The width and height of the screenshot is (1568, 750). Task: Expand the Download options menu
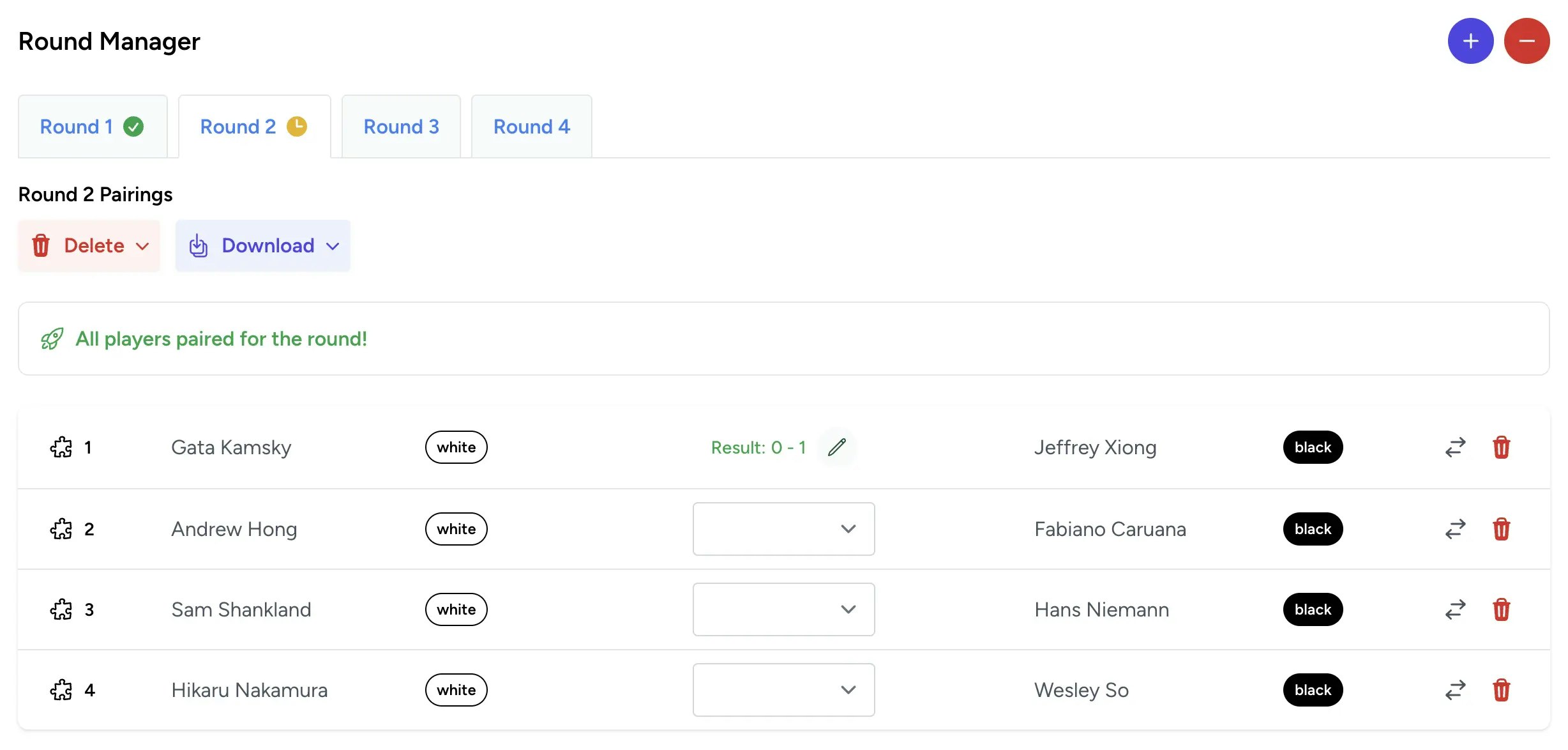click(263, 246)
